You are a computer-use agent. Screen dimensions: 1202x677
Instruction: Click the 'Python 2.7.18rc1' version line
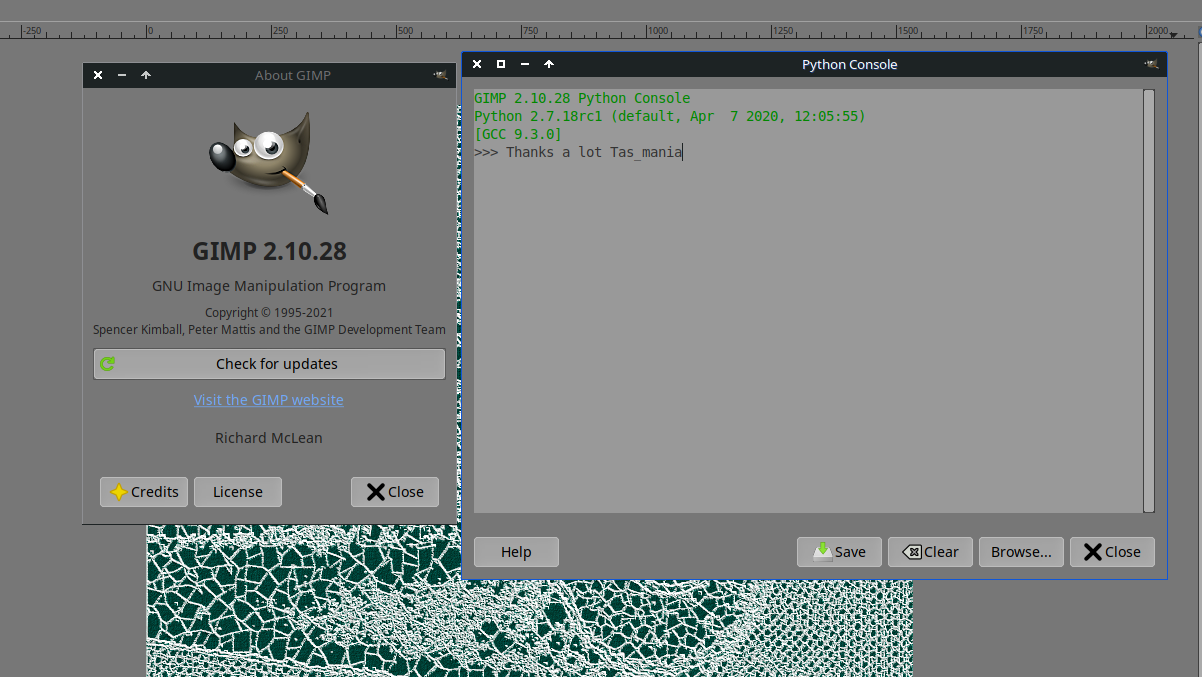(670, 116)
